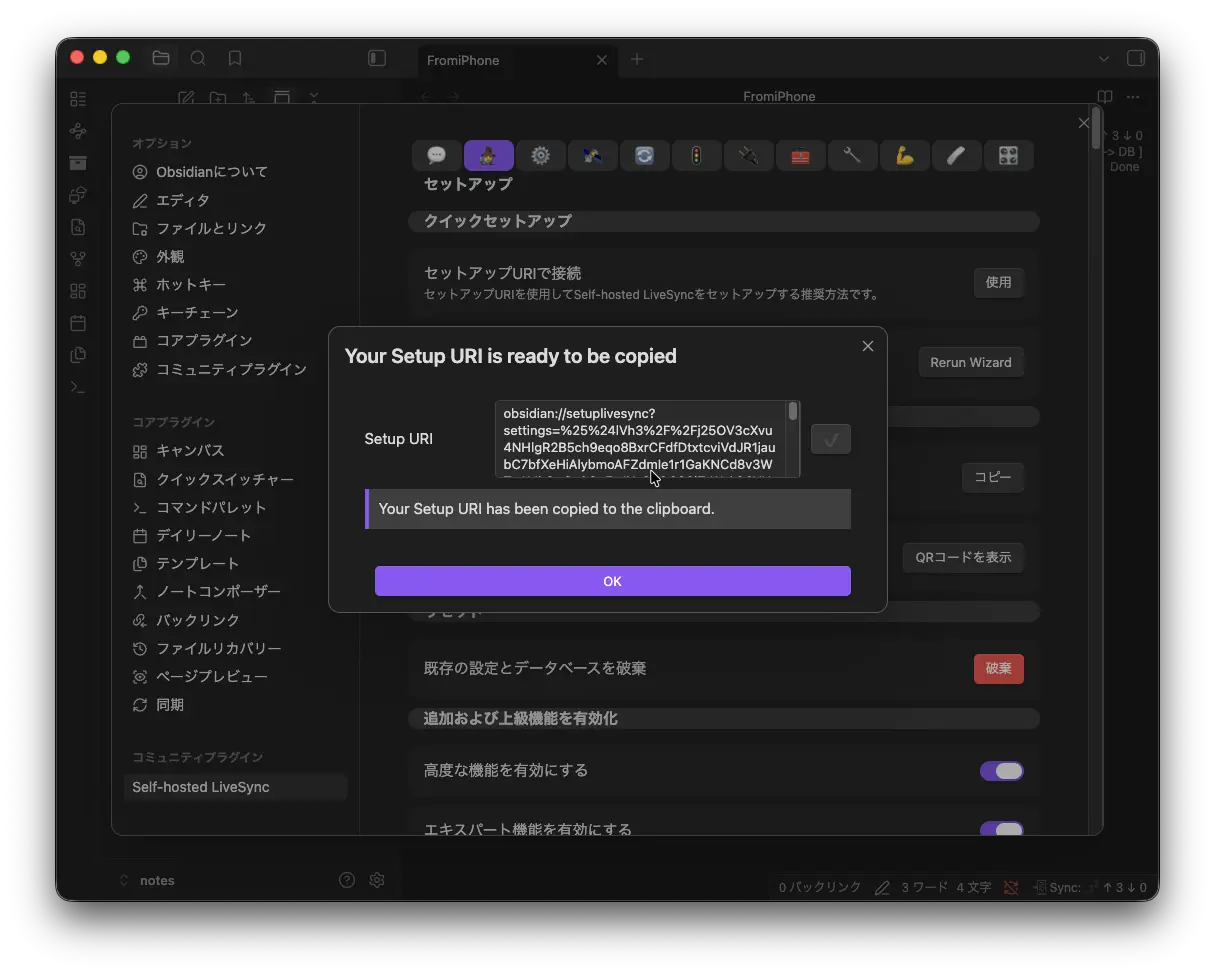The height and width of the screenshot is (975, 1215).
Task: Open the satellite remote configuration tab icon
Action: 593,155
